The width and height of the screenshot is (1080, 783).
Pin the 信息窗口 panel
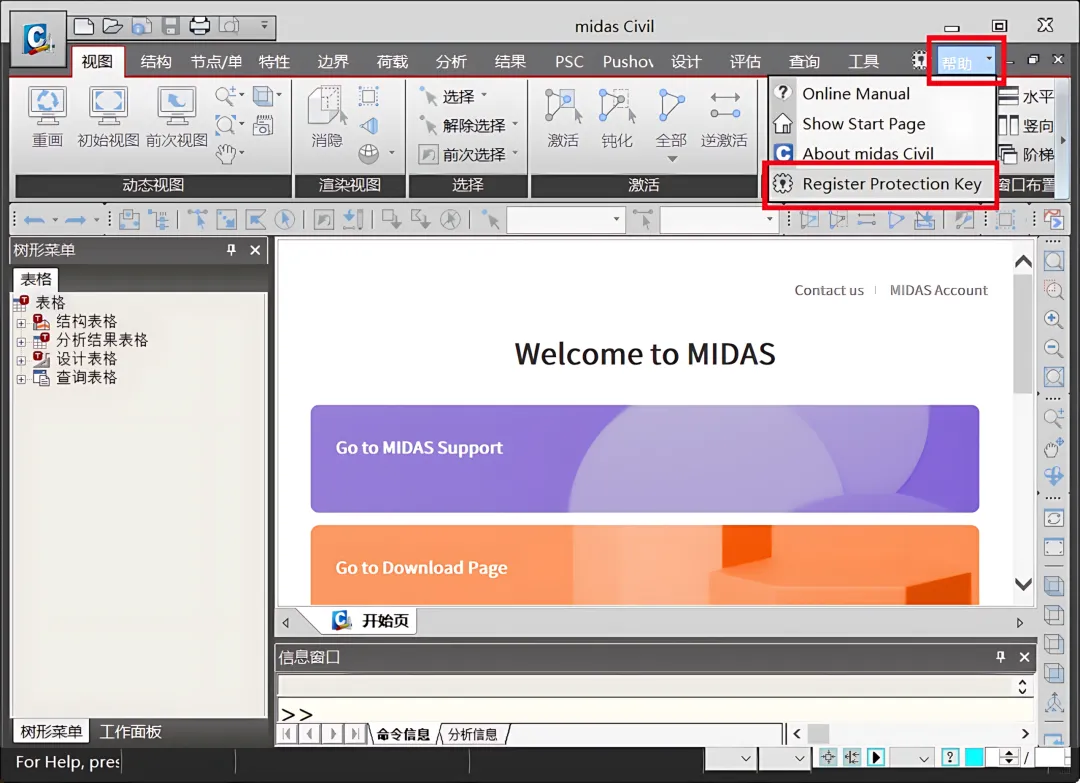click(x=1000, y=657)
